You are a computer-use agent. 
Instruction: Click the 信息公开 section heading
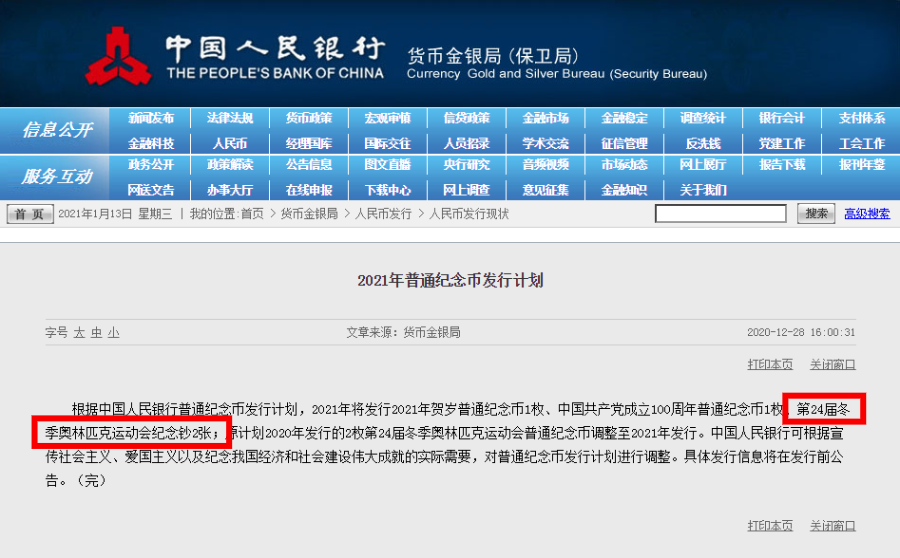tap(57, 130)
